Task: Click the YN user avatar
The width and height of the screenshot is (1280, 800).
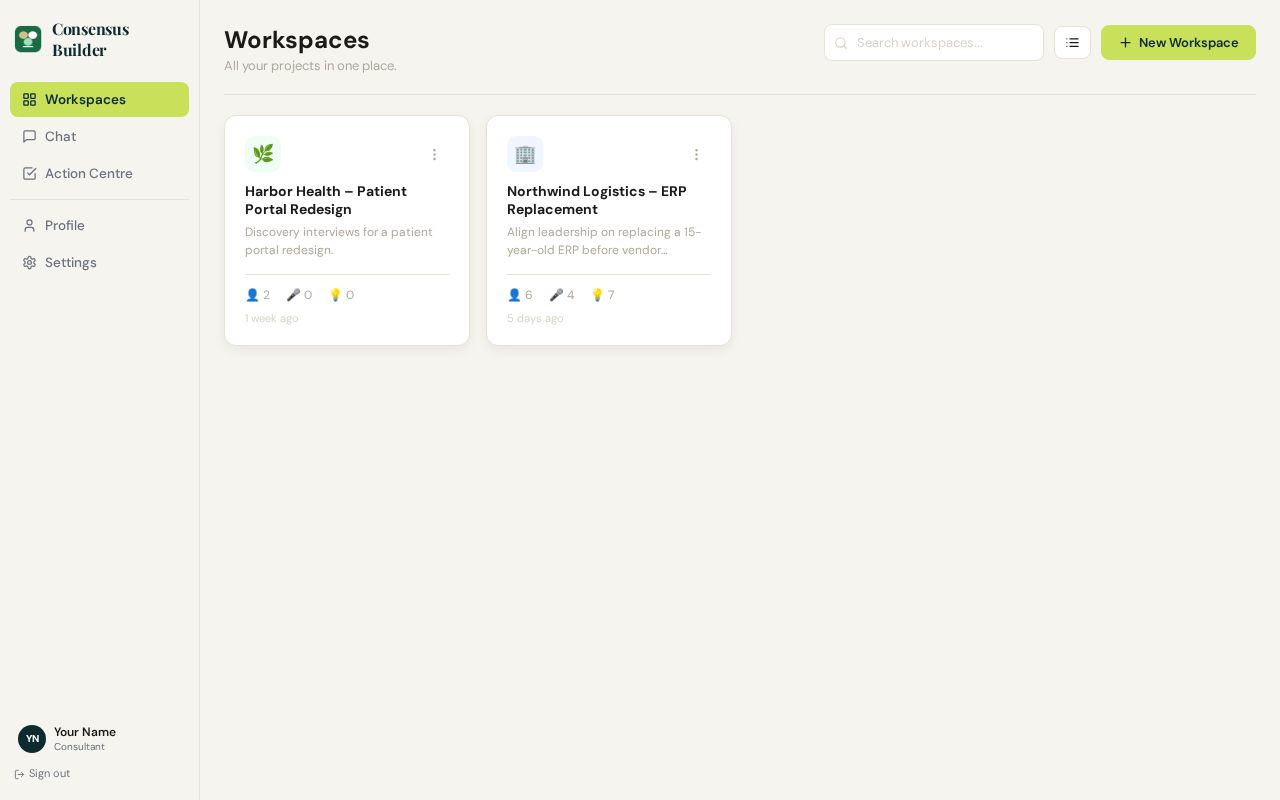Action: point(32,739)
